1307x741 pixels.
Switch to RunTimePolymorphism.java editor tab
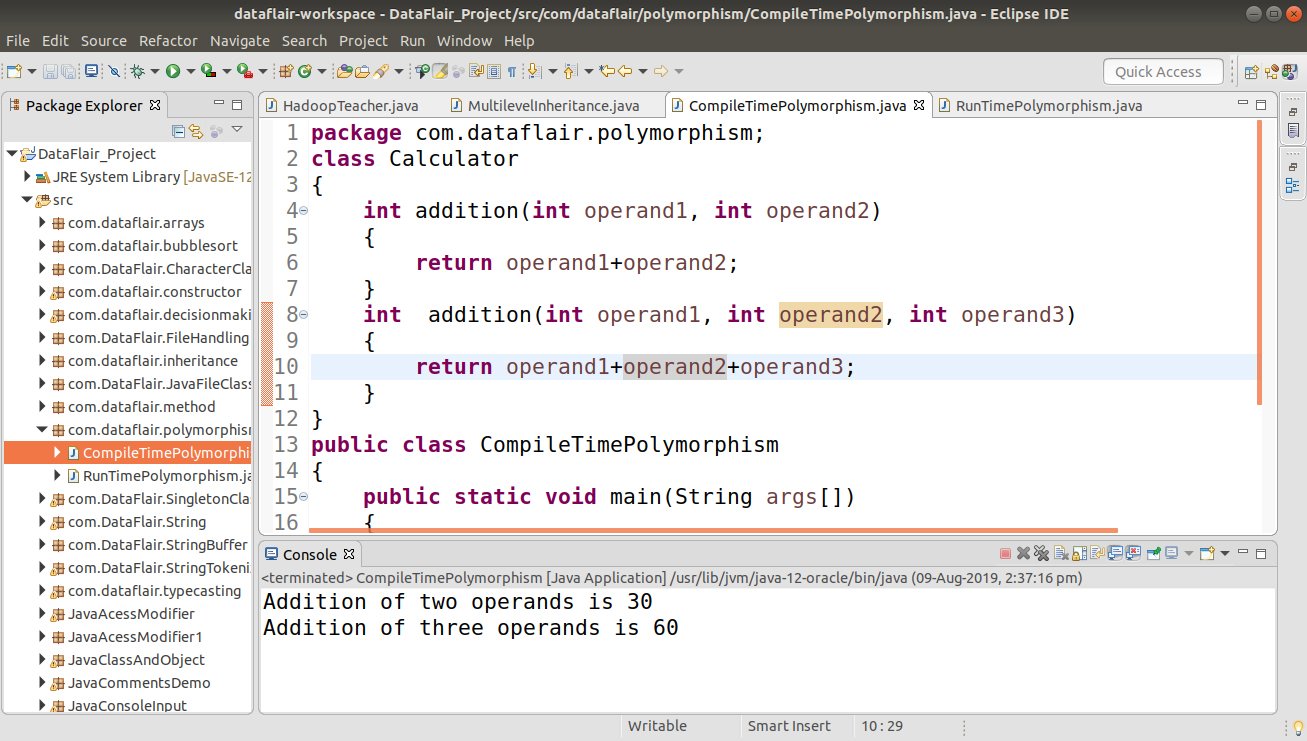point(1039,105)
